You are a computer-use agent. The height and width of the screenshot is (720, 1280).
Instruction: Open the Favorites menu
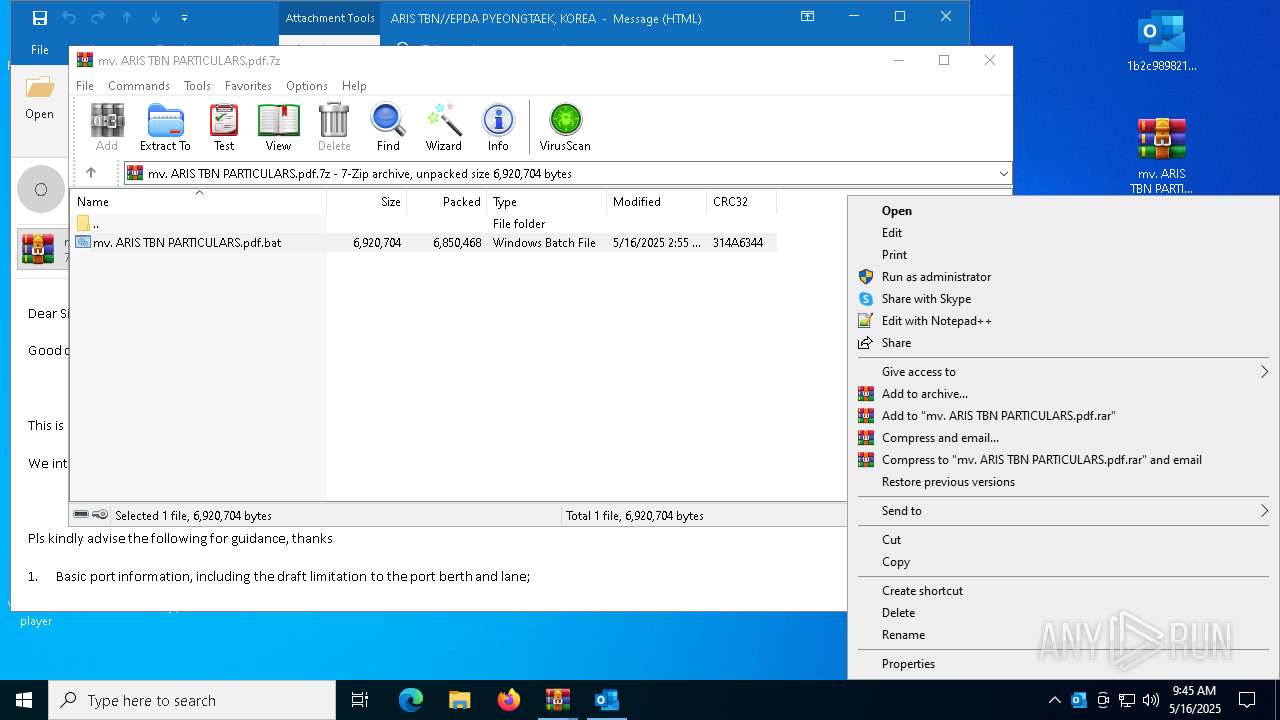click(x=248, y=86)
